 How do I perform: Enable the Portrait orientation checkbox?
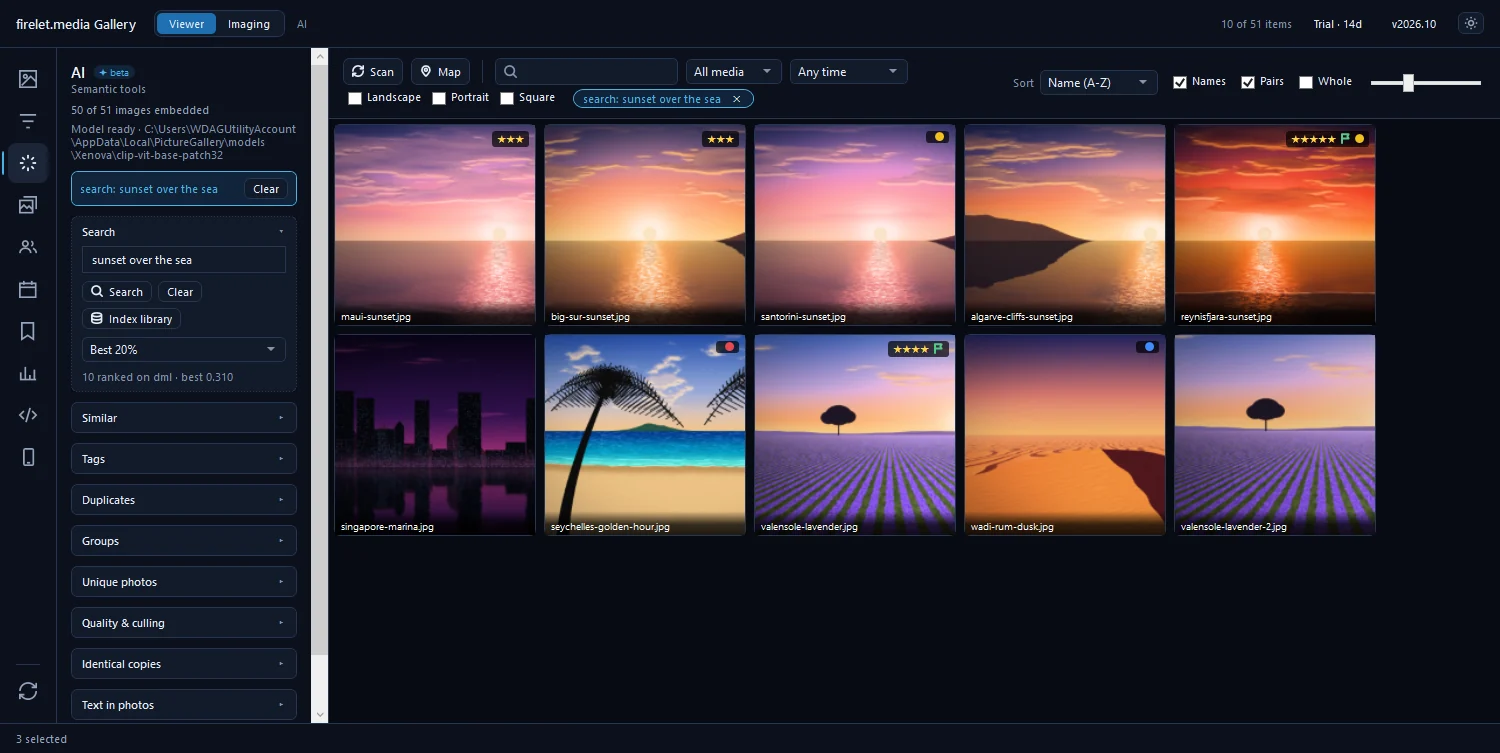[439, 98]
